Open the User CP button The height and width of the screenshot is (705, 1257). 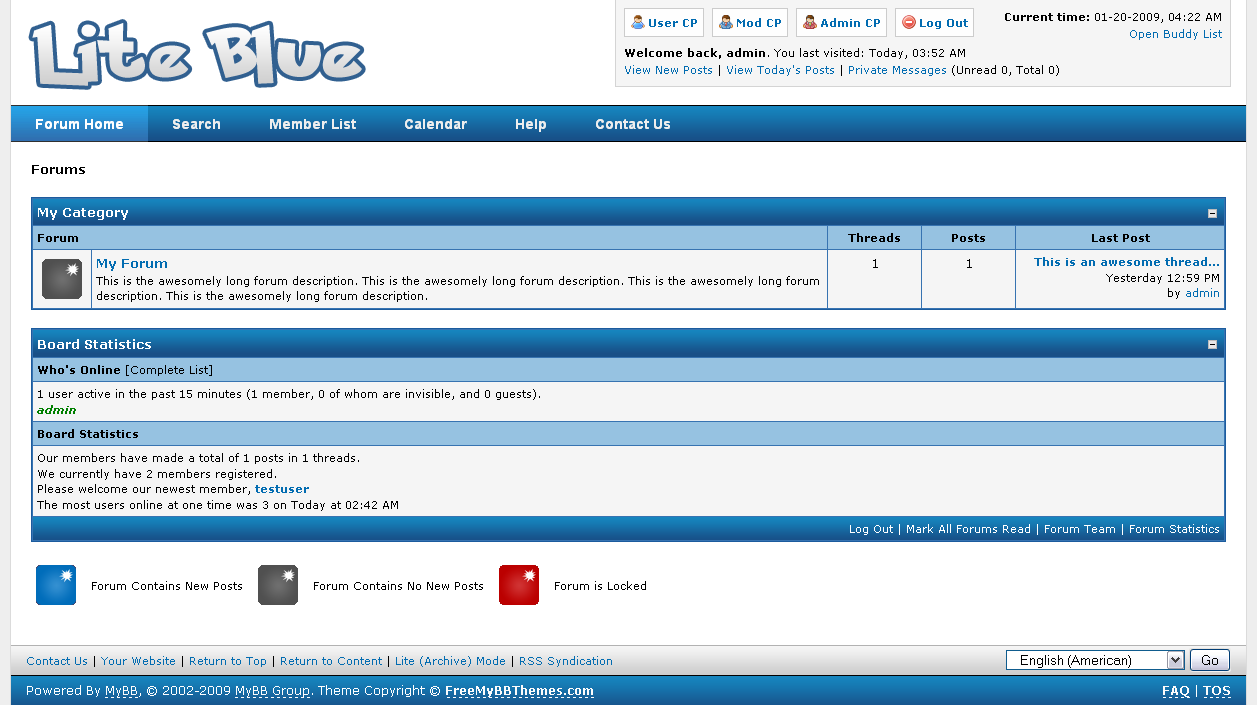[x=664, y=23]
